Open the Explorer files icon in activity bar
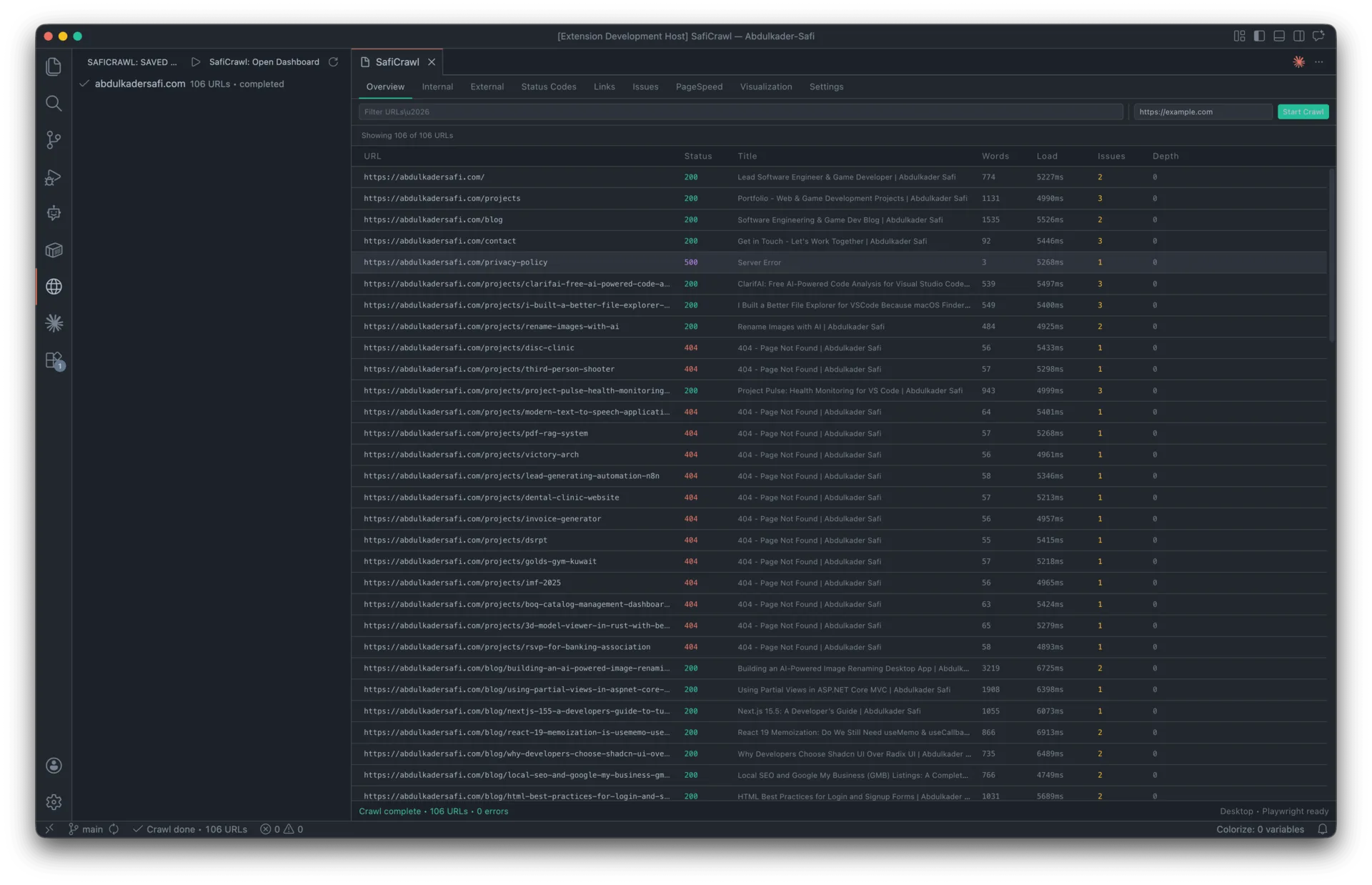The height and width of the screenshot is (885, 1372). (54, 66)
